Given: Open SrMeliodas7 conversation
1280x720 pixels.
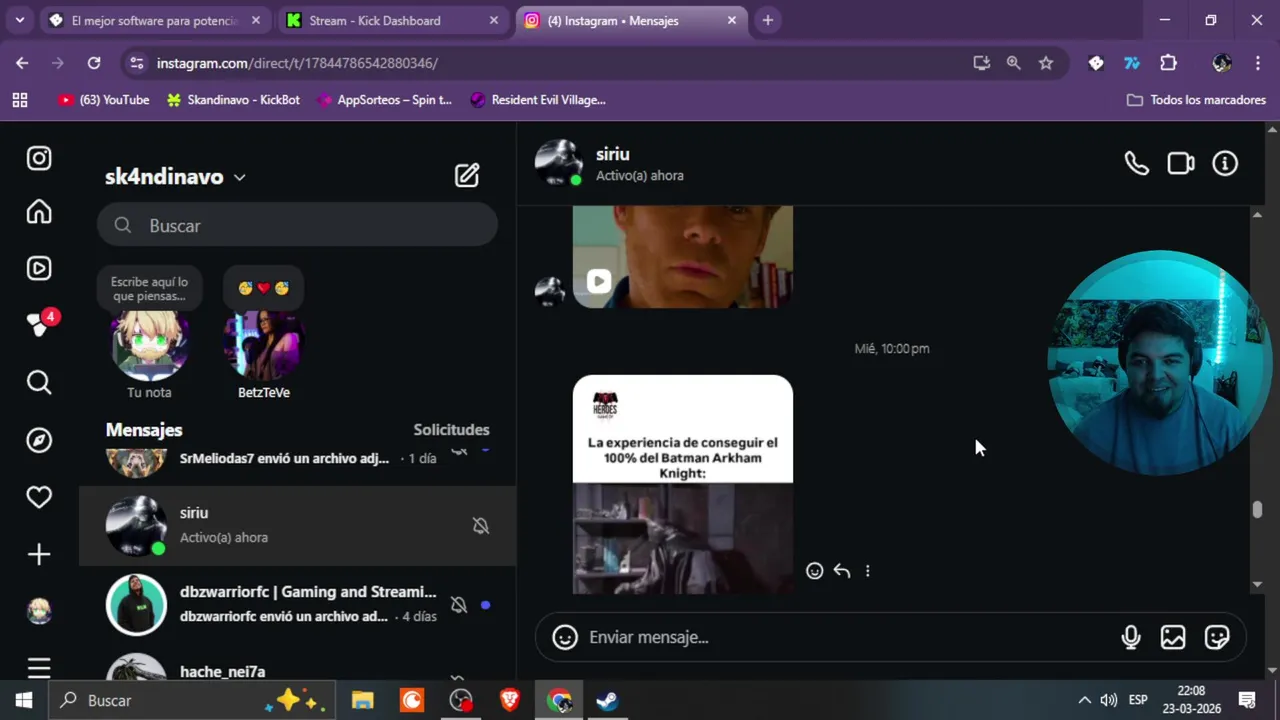Looking at the screenshot, I should click(298, 464).
